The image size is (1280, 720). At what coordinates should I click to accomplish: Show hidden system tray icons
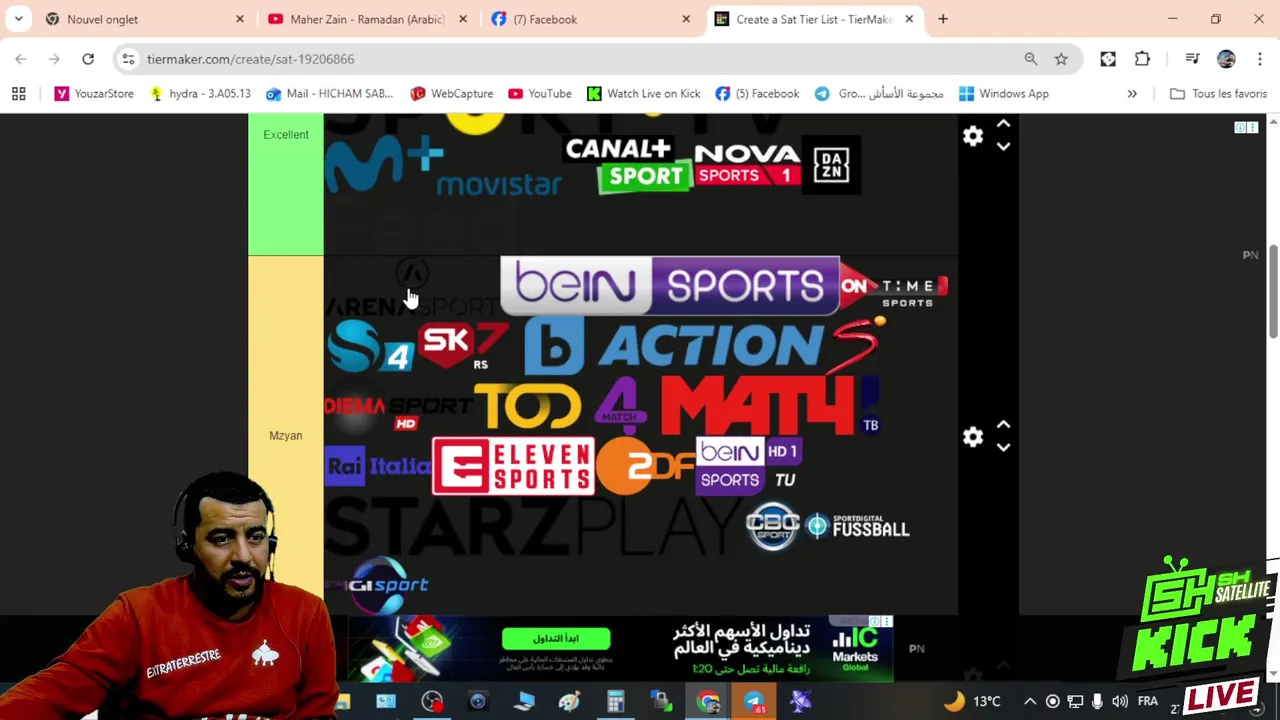(x=1029, y=701)
